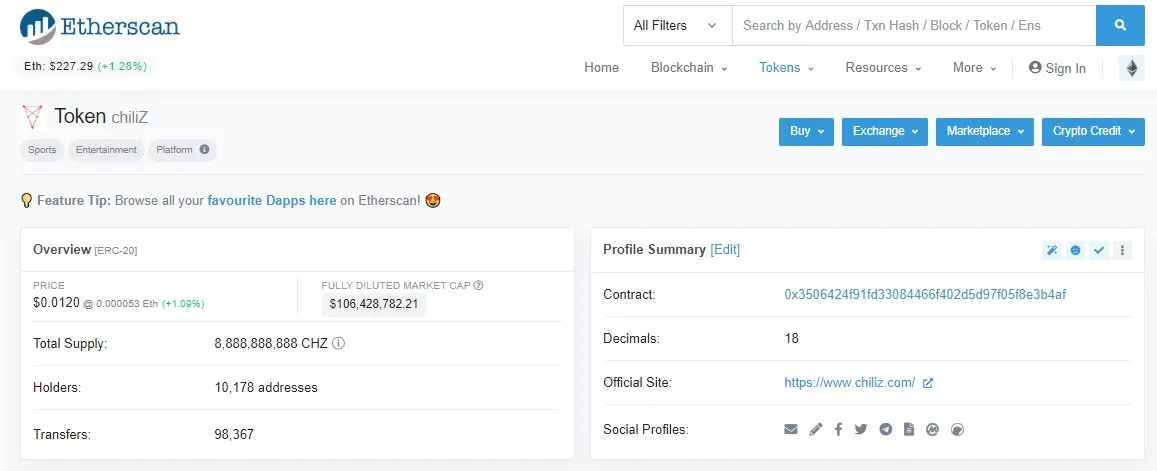Click the Facebook social icon
Viewport: 1157px width, 471px height.
coord(838,429)
